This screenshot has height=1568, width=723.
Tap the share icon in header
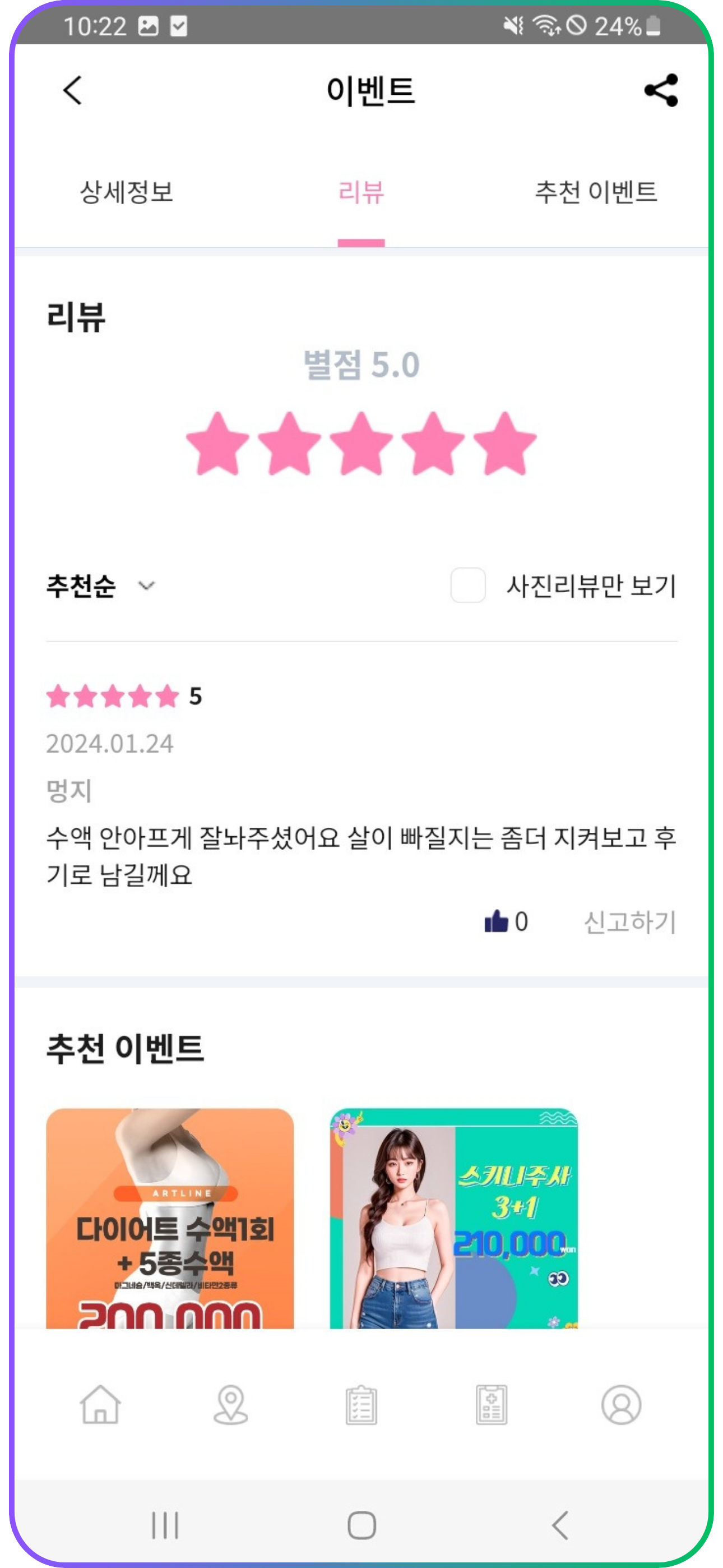point(661,90)
